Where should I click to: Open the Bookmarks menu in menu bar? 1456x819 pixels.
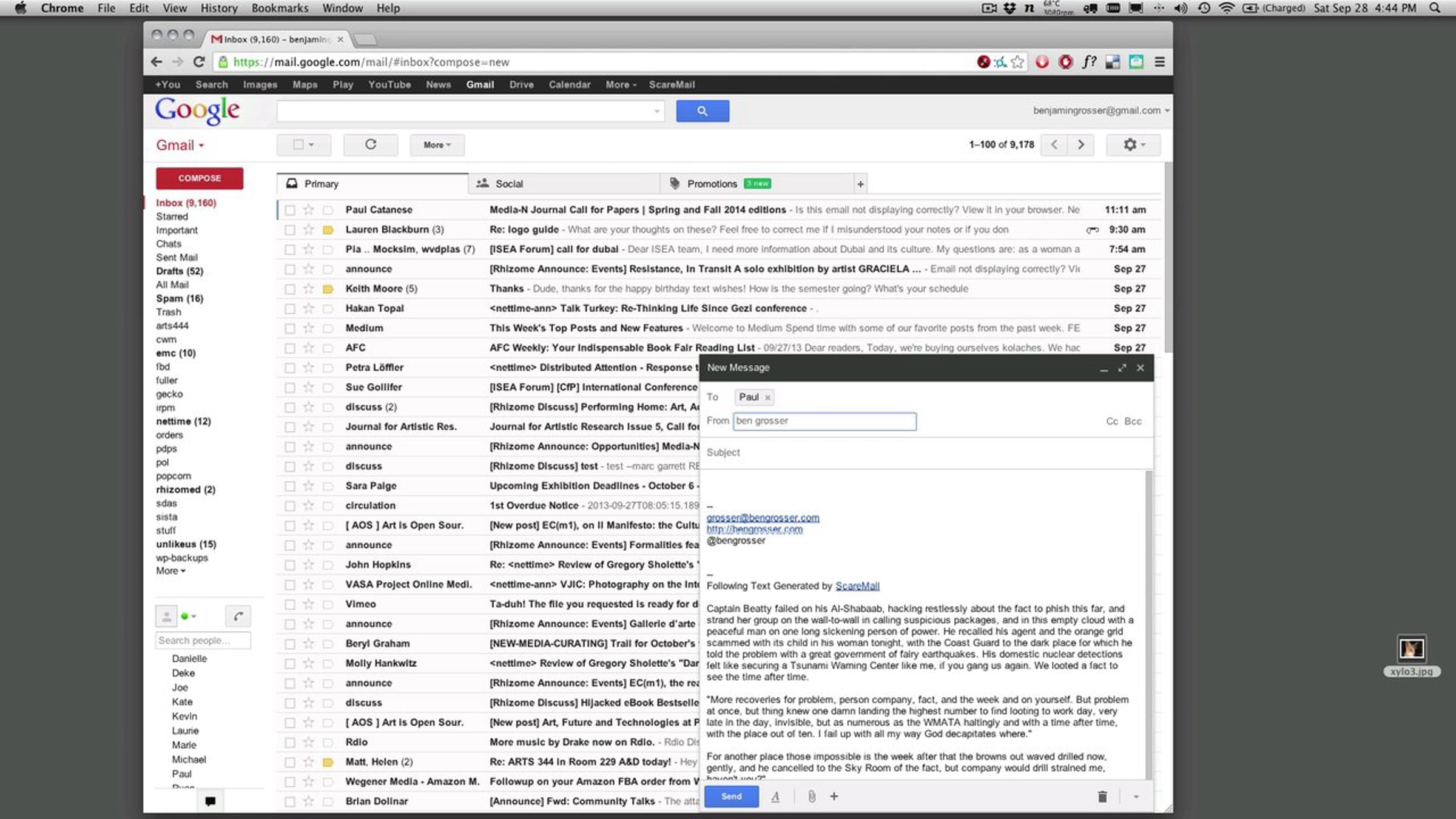[280, 8]
